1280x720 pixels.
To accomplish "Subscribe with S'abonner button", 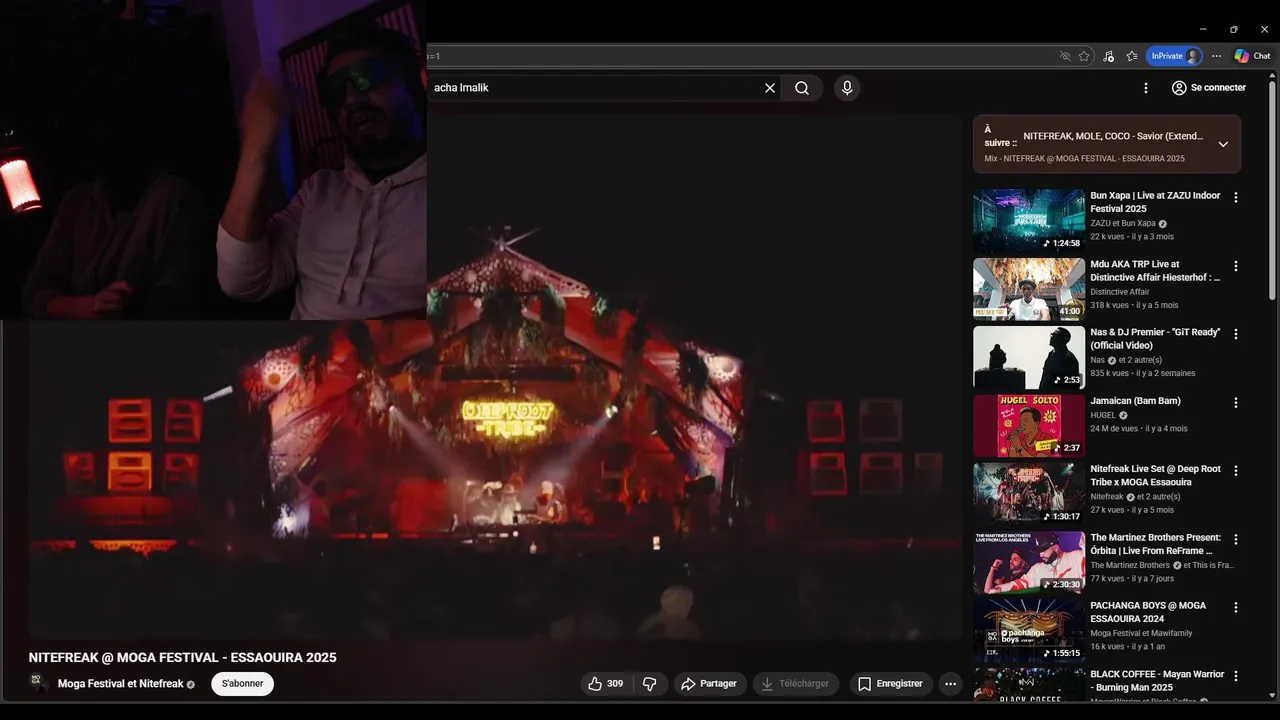I will pyautogui.click(x=242, y=684).
